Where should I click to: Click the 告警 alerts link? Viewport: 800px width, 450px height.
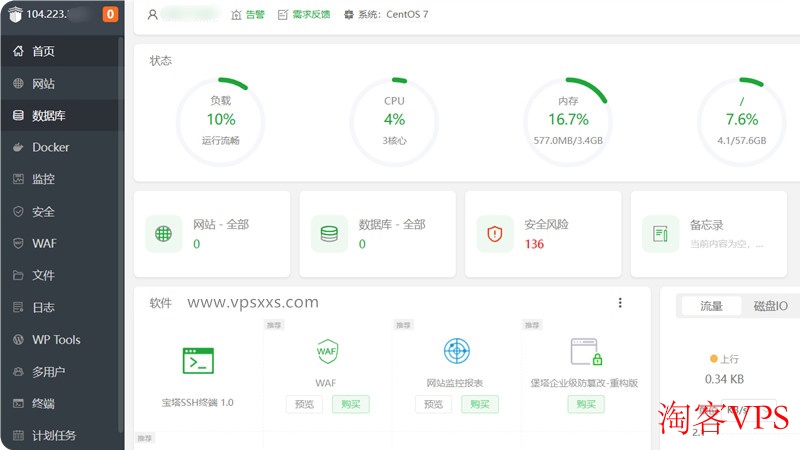click(255, 15)
